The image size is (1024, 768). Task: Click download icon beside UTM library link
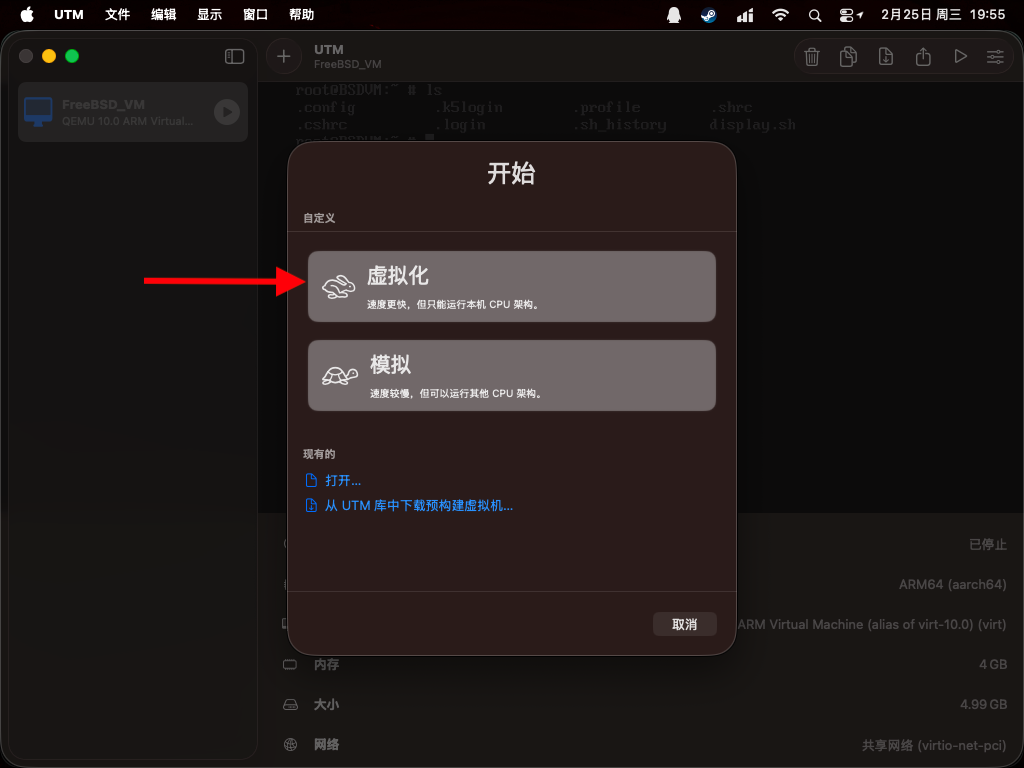pos(312,505)
